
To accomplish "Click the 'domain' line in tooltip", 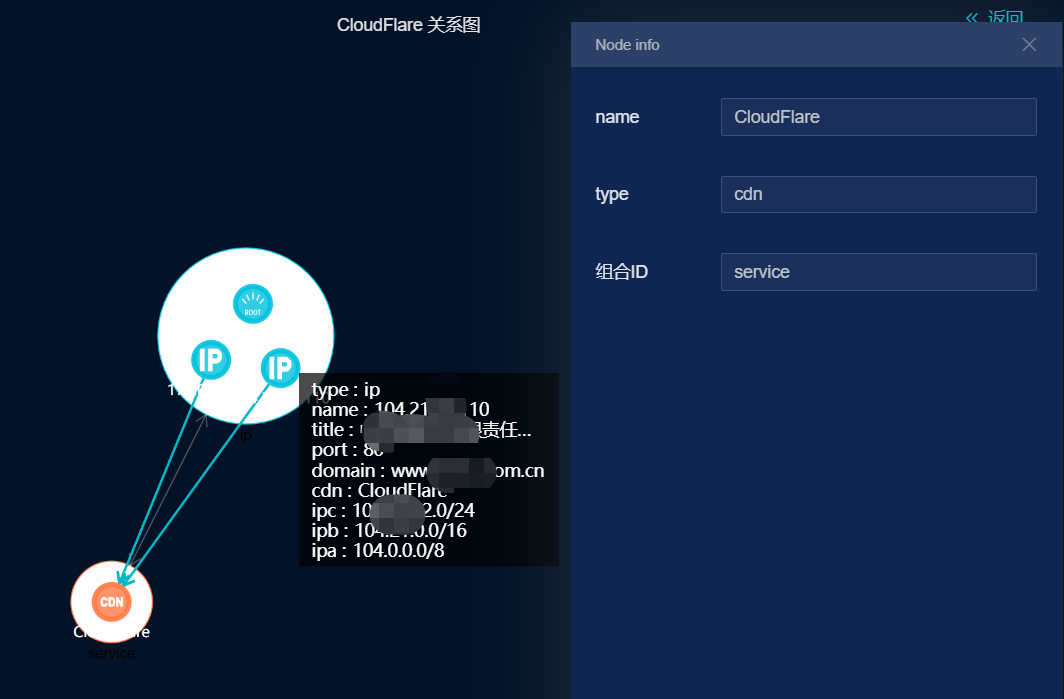I will (x=428, y=470).
